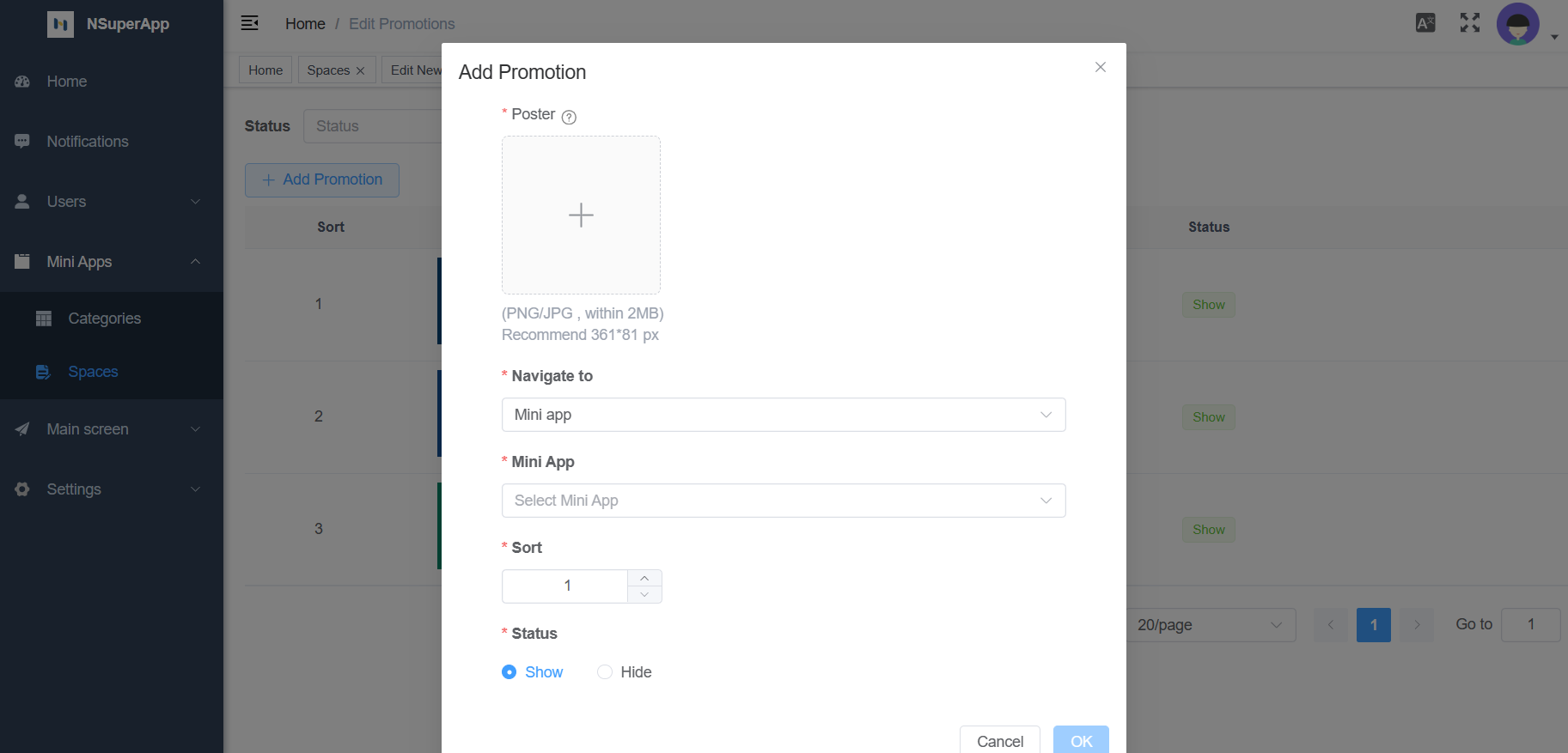1568x753 pixels.
Task: Click the Cancel button
Action: point(999,741)
